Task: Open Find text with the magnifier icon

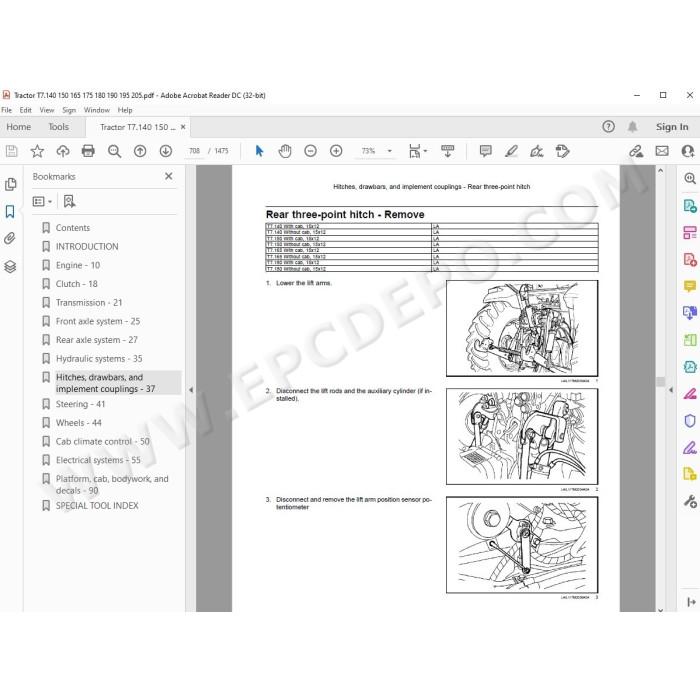Action: click(x=114, y=151)
